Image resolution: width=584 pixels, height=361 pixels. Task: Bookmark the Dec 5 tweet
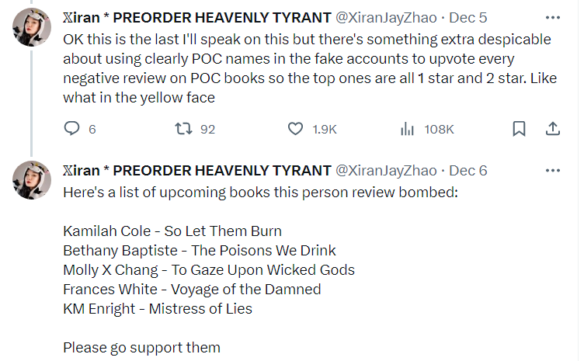coord(519,129)
